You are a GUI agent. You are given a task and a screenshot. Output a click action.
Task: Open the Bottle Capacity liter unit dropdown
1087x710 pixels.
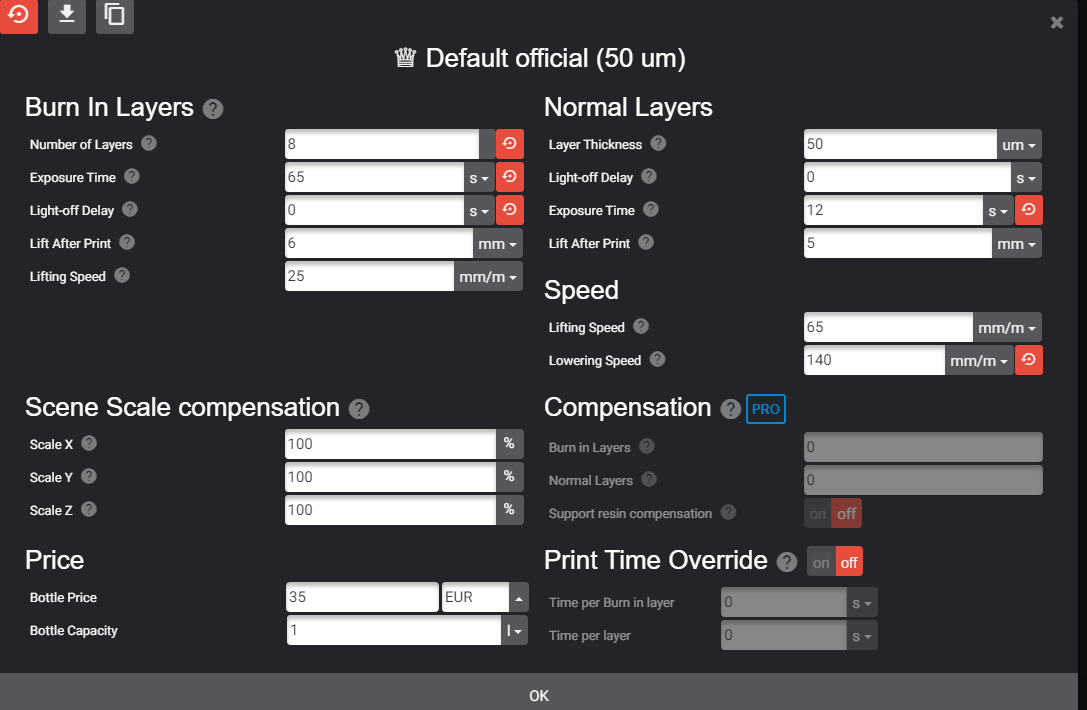tap(514, 631)
